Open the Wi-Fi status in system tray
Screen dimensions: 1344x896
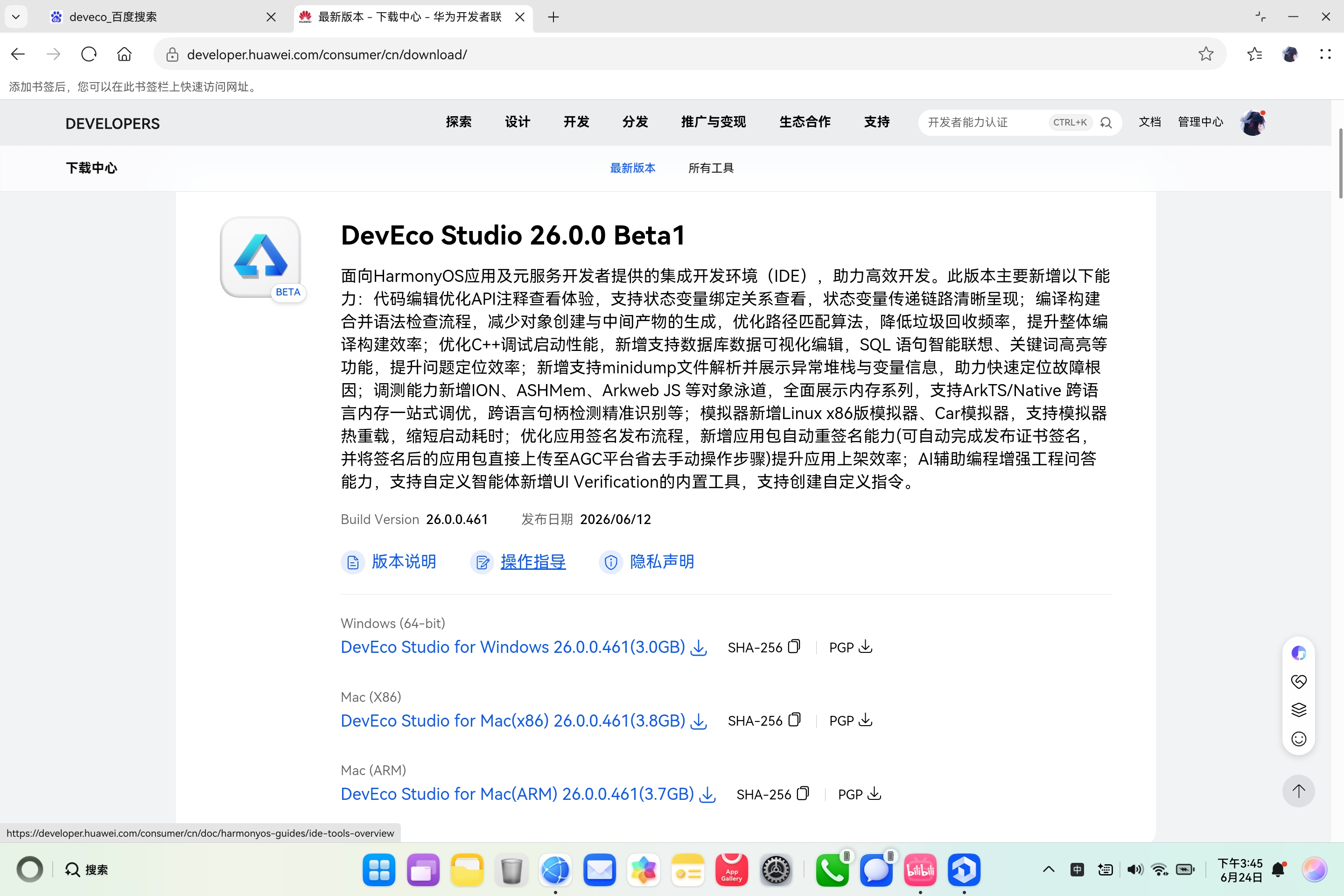tap(1159, 869)
